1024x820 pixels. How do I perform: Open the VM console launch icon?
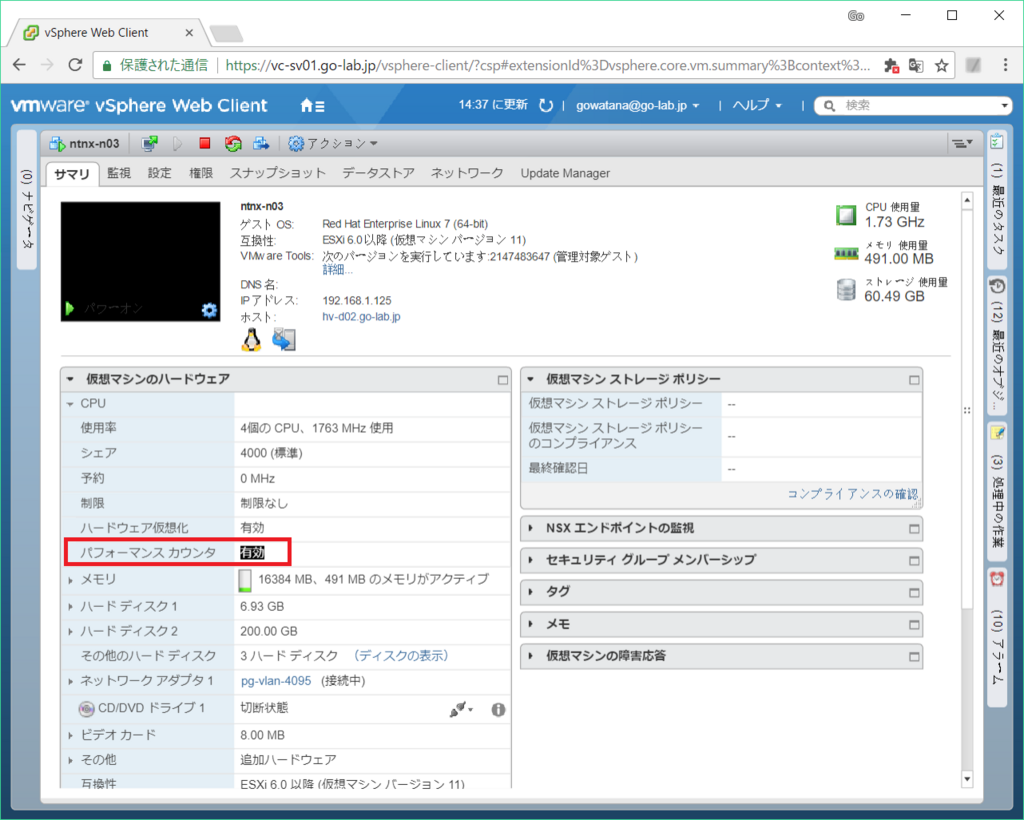click(150, 144)
